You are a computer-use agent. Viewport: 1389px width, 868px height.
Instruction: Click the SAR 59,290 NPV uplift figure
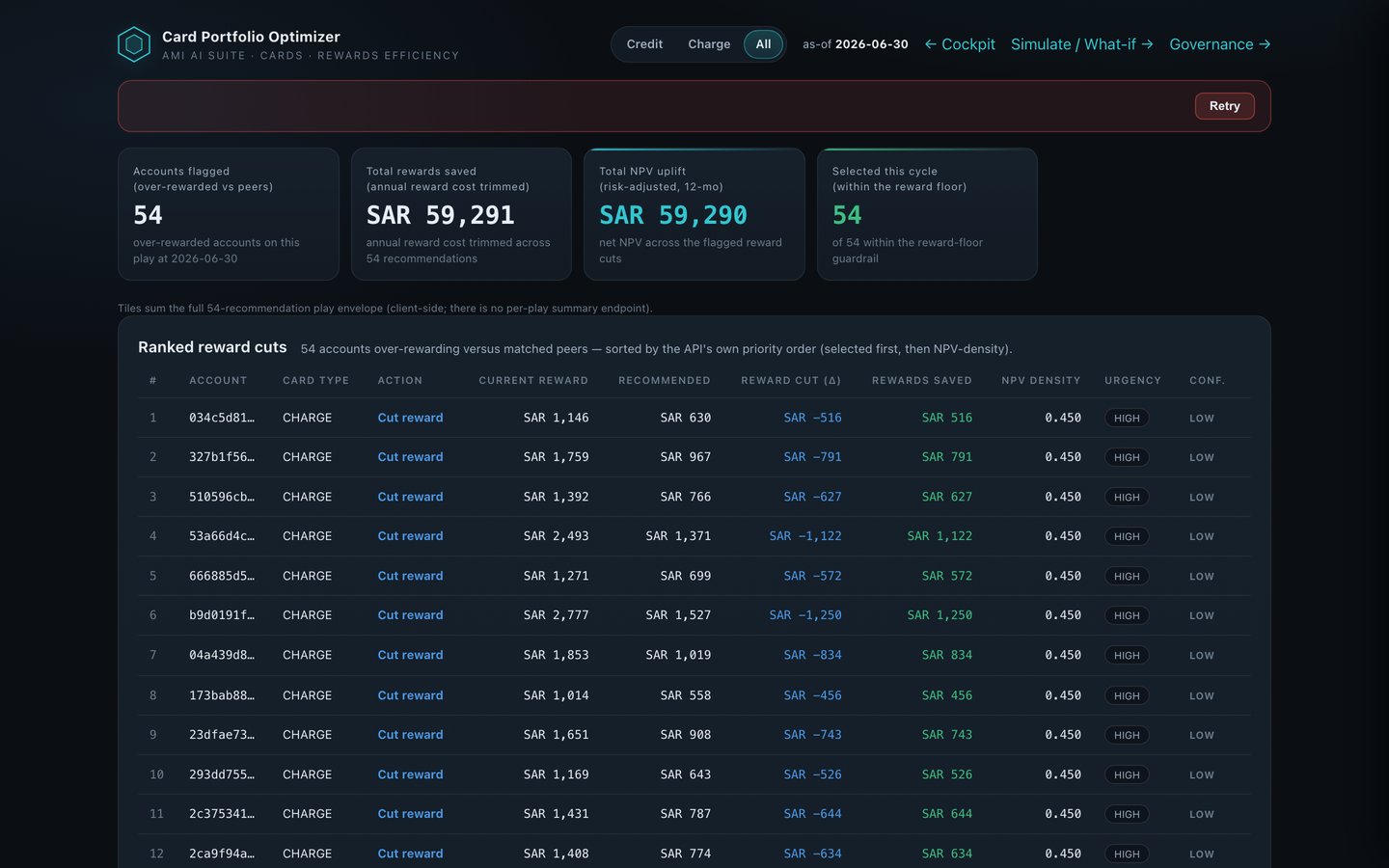pos(673,215)
